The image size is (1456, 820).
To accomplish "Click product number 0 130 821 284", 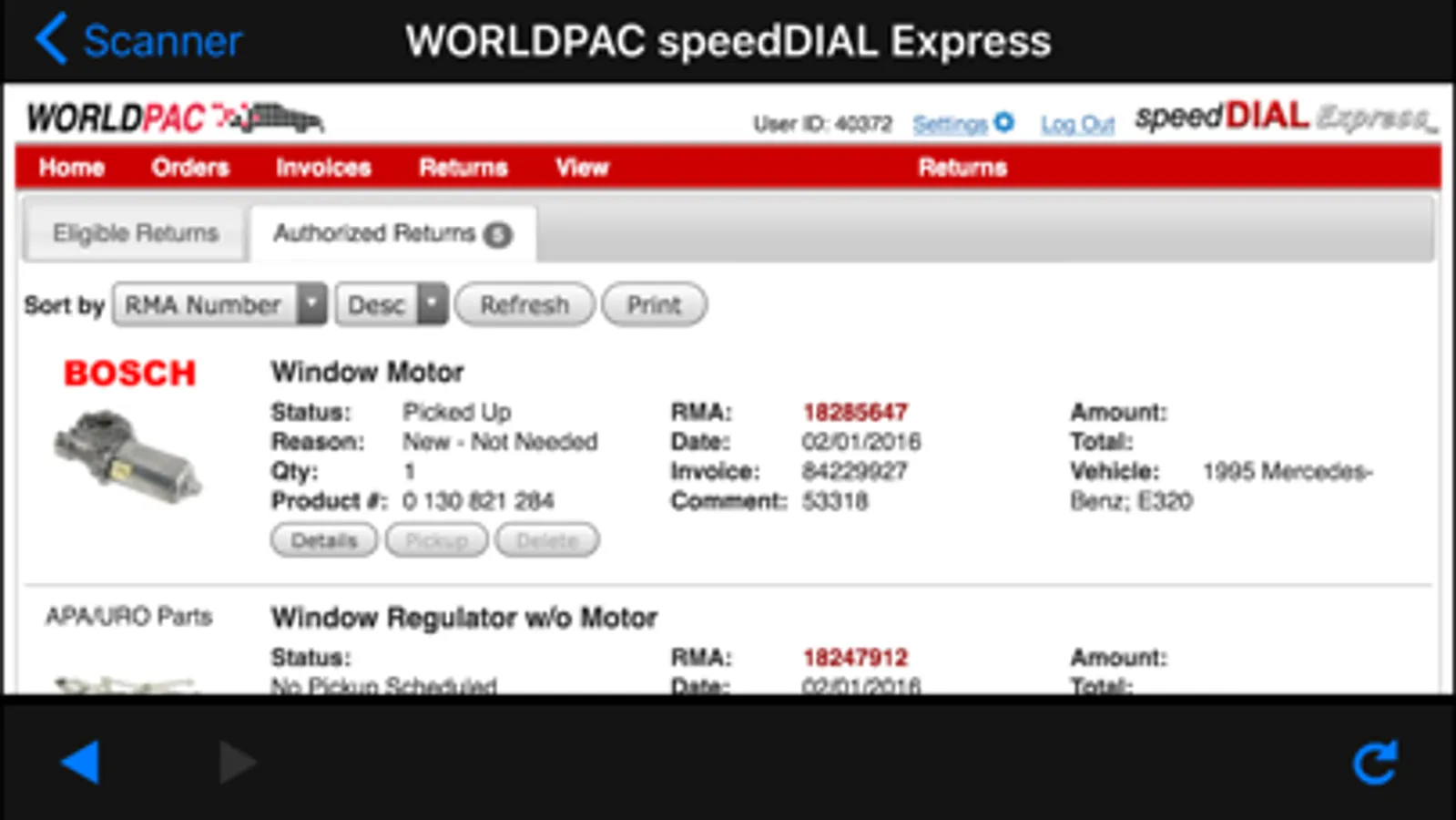I will click(x=478, y=500).
